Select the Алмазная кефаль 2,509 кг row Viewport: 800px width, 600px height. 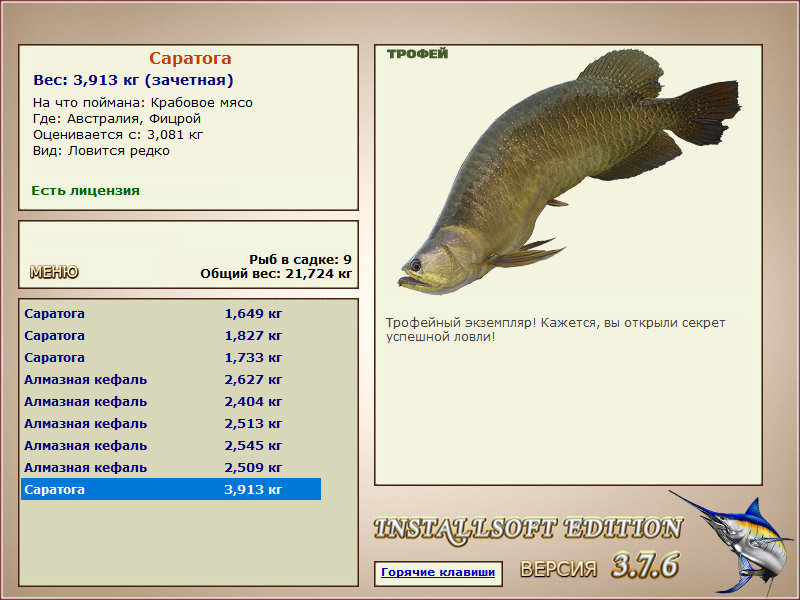[171, 467]
